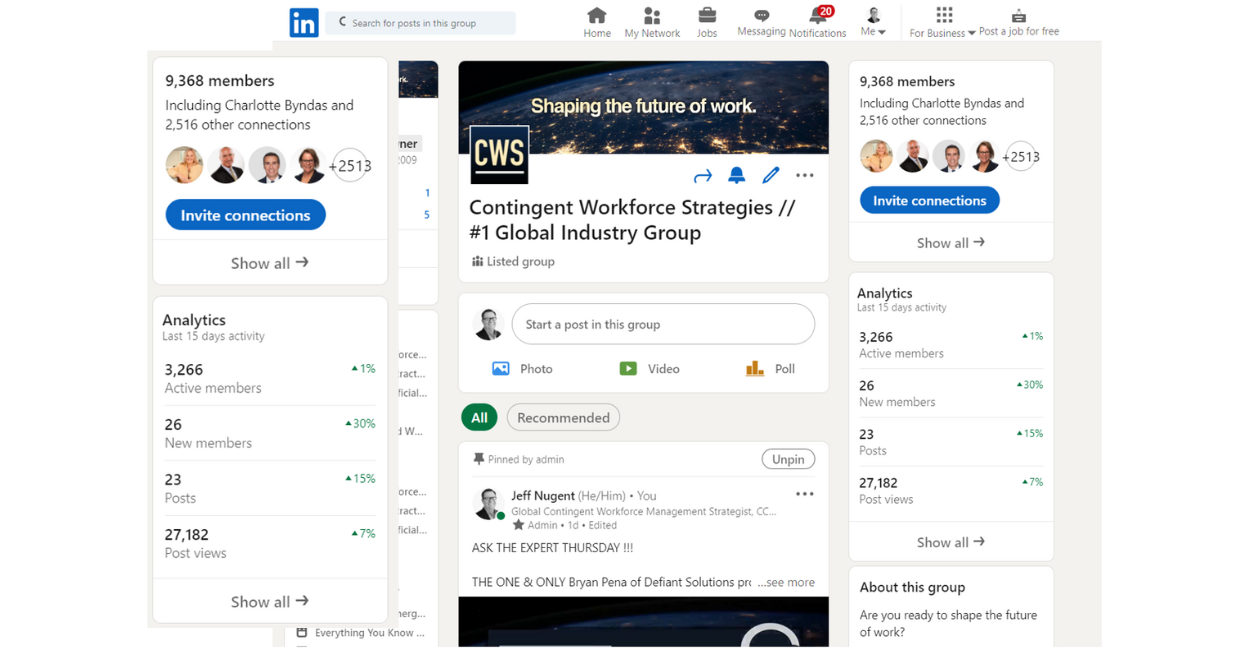The height and width of the screenshot is (670, 1250).
Task: Toggle group notifications with the bell icon
Action: (x=737, y=175)
